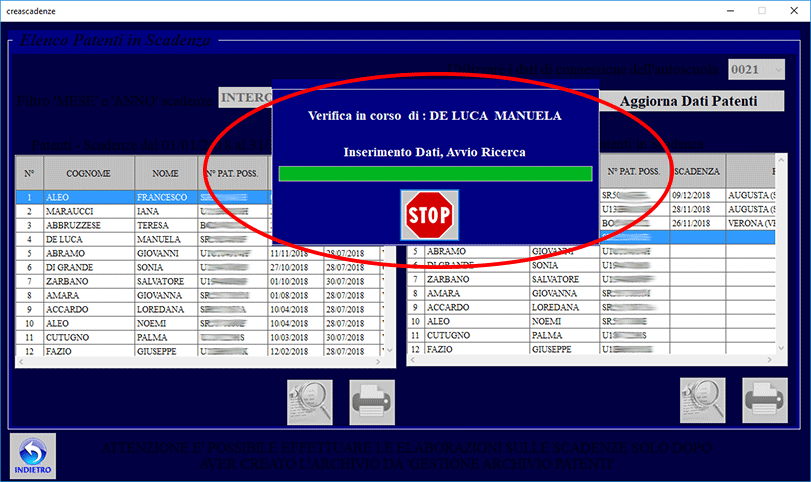Click the STOP sign button
The image size is (811, 482).
[x=429, y=215]
